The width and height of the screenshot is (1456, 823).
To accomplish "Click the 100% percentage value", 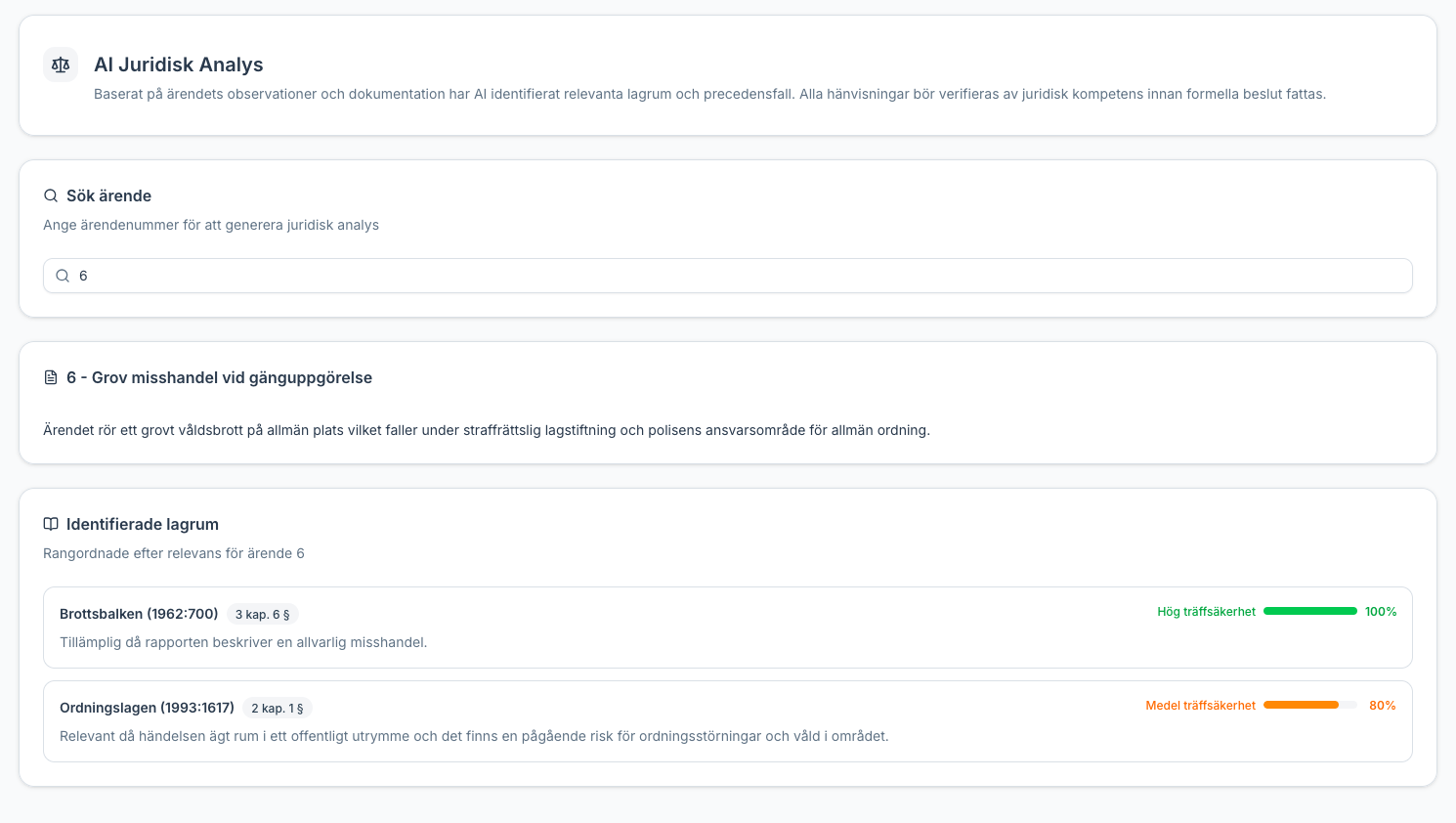I will 1381,612.
